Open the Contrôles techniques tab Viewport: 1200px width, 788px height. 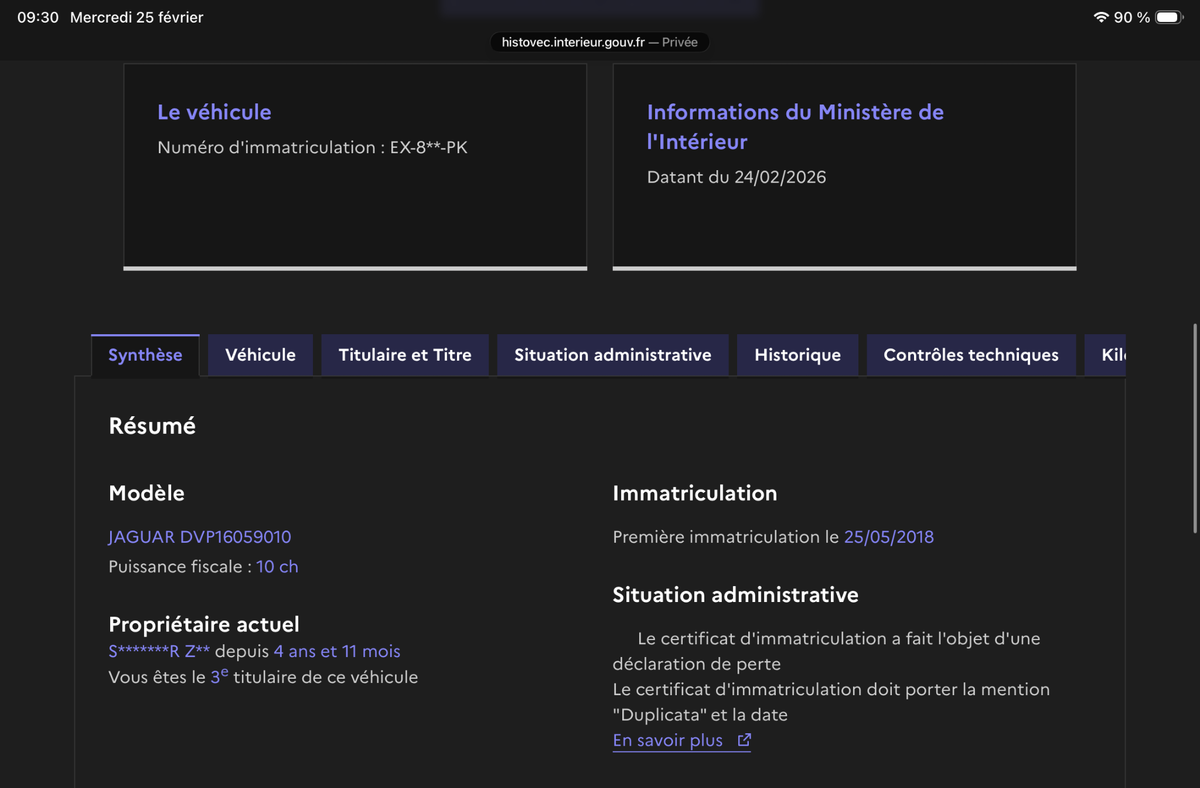pos(970,355)
